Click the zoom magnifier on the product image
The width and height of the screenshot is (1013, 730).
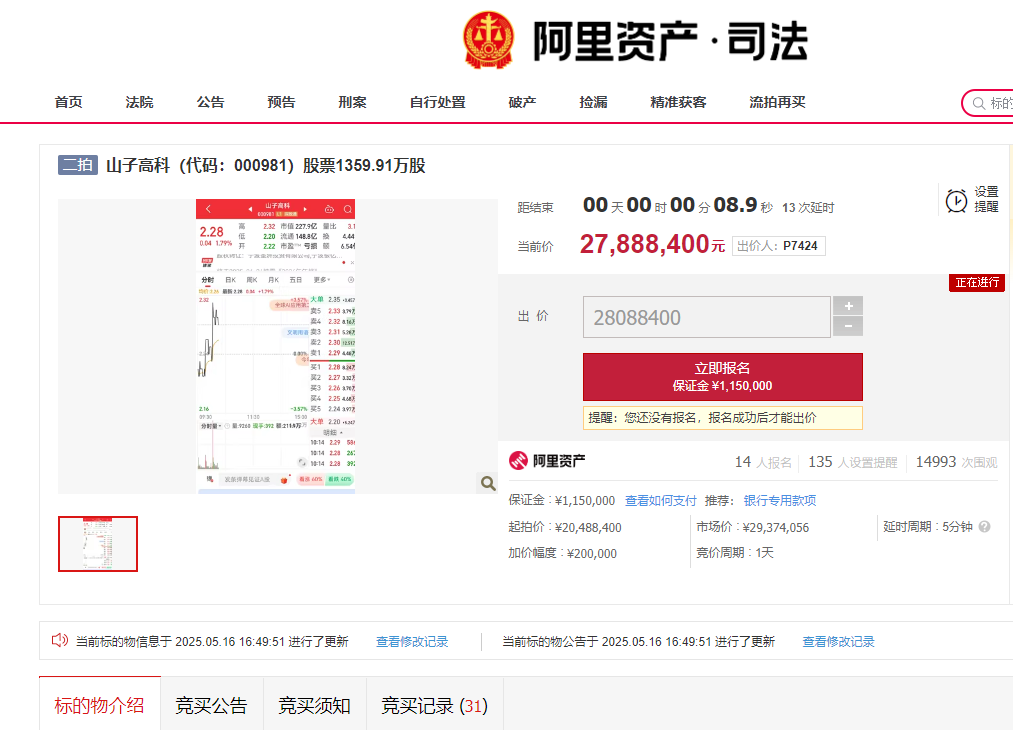coord(488,483)
